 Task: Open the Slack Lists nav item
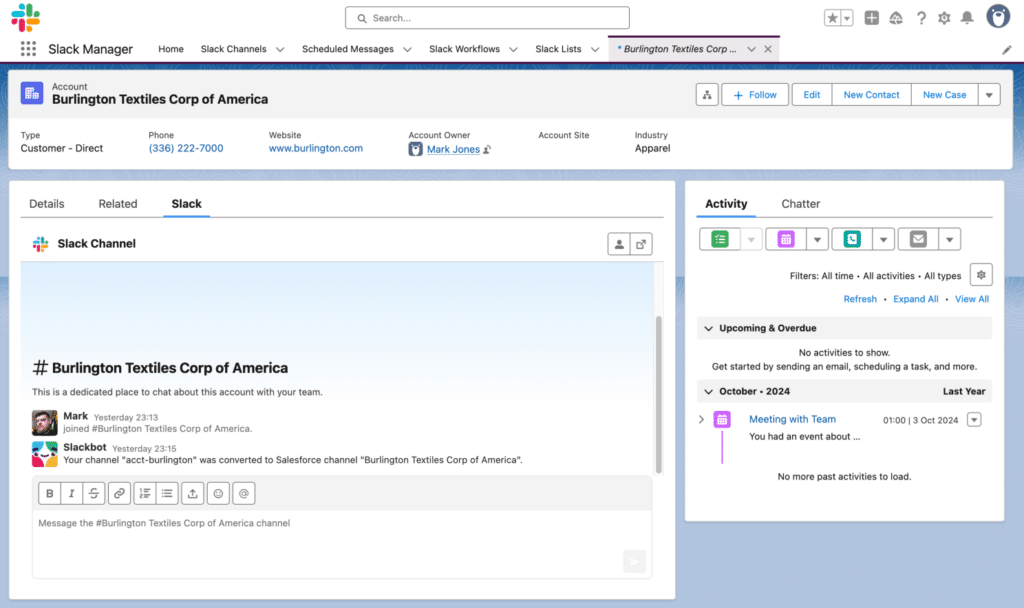pos(558,49)
